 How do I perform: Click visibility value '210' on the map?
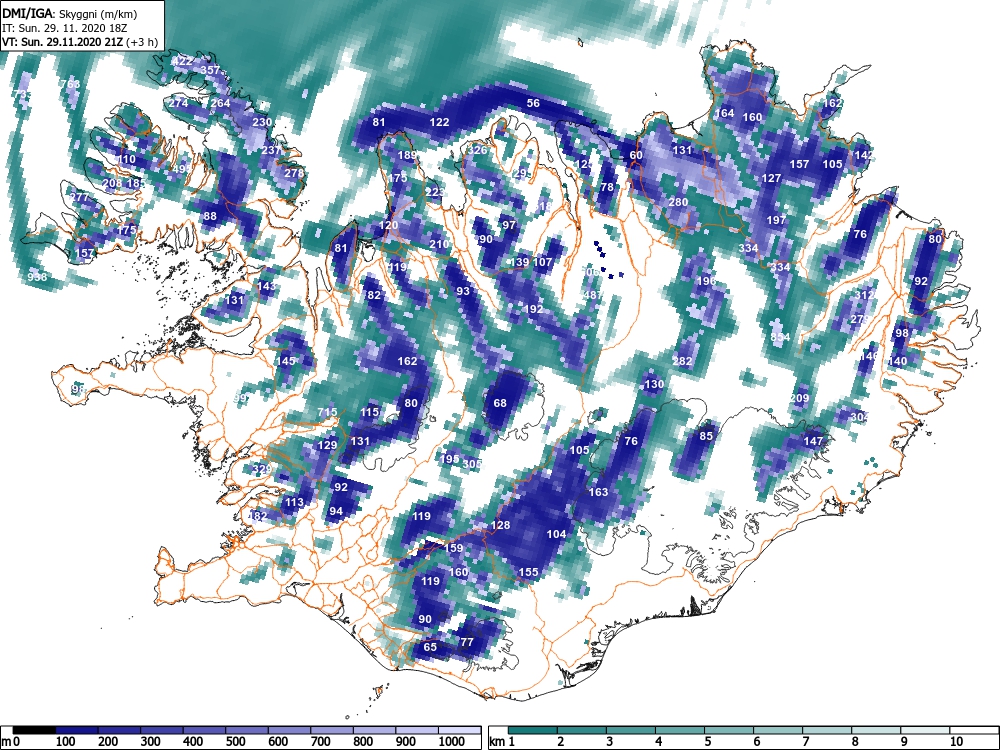tap(439, 244)
